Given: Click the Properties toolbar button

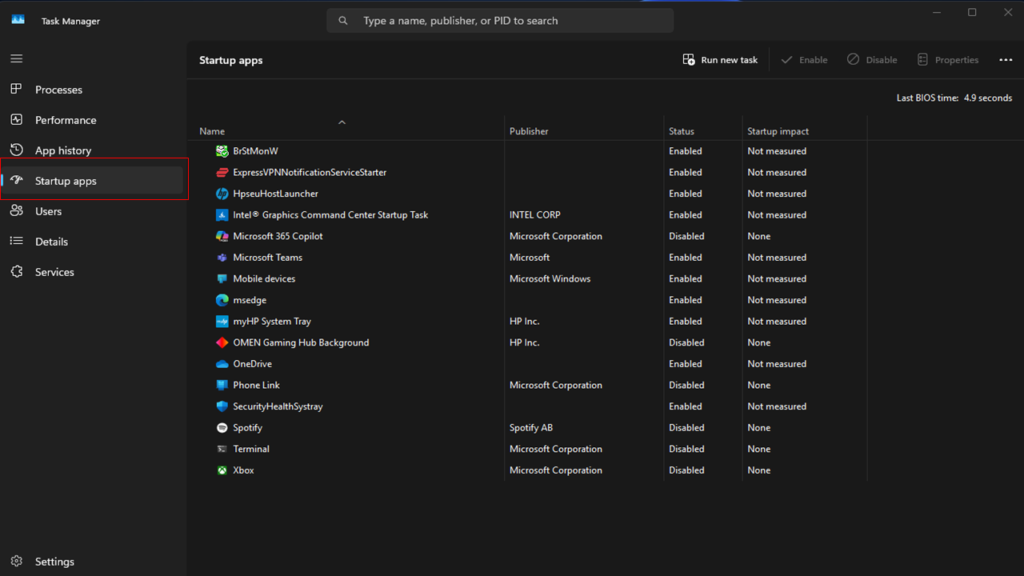Looking at the screenshot, I should tap(948, 60).
